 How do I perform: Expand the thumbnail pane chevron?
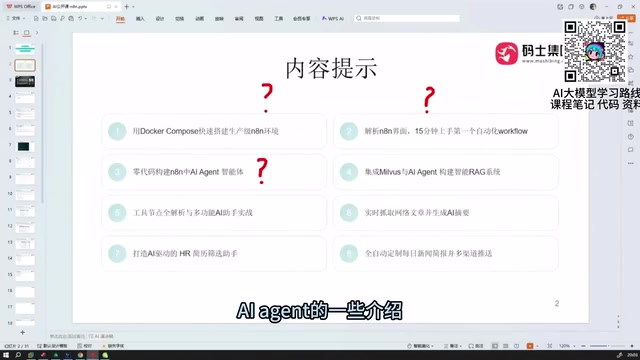coord(37,33)
